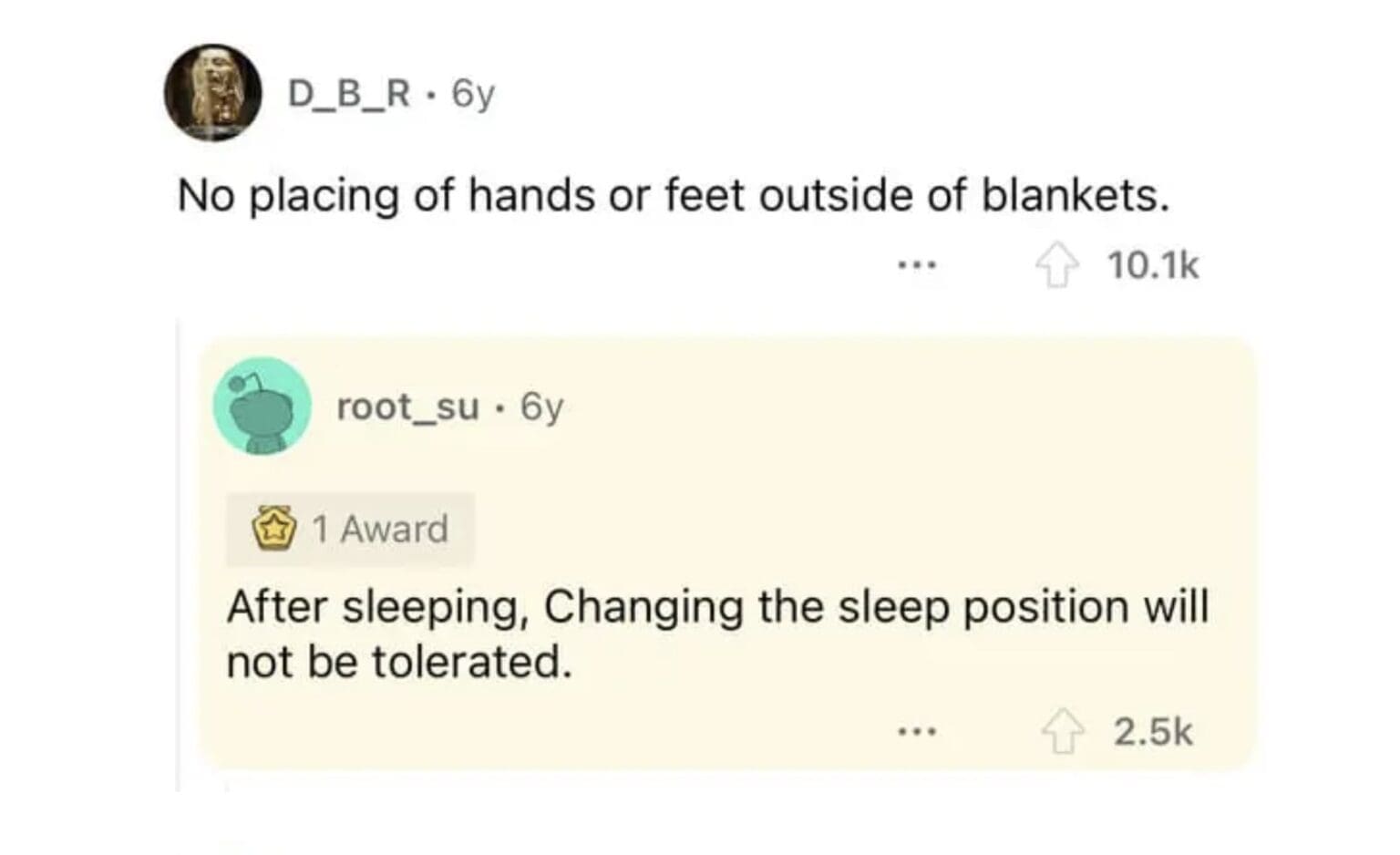Open the '1 Award' label text

click(x=380, y=530)
